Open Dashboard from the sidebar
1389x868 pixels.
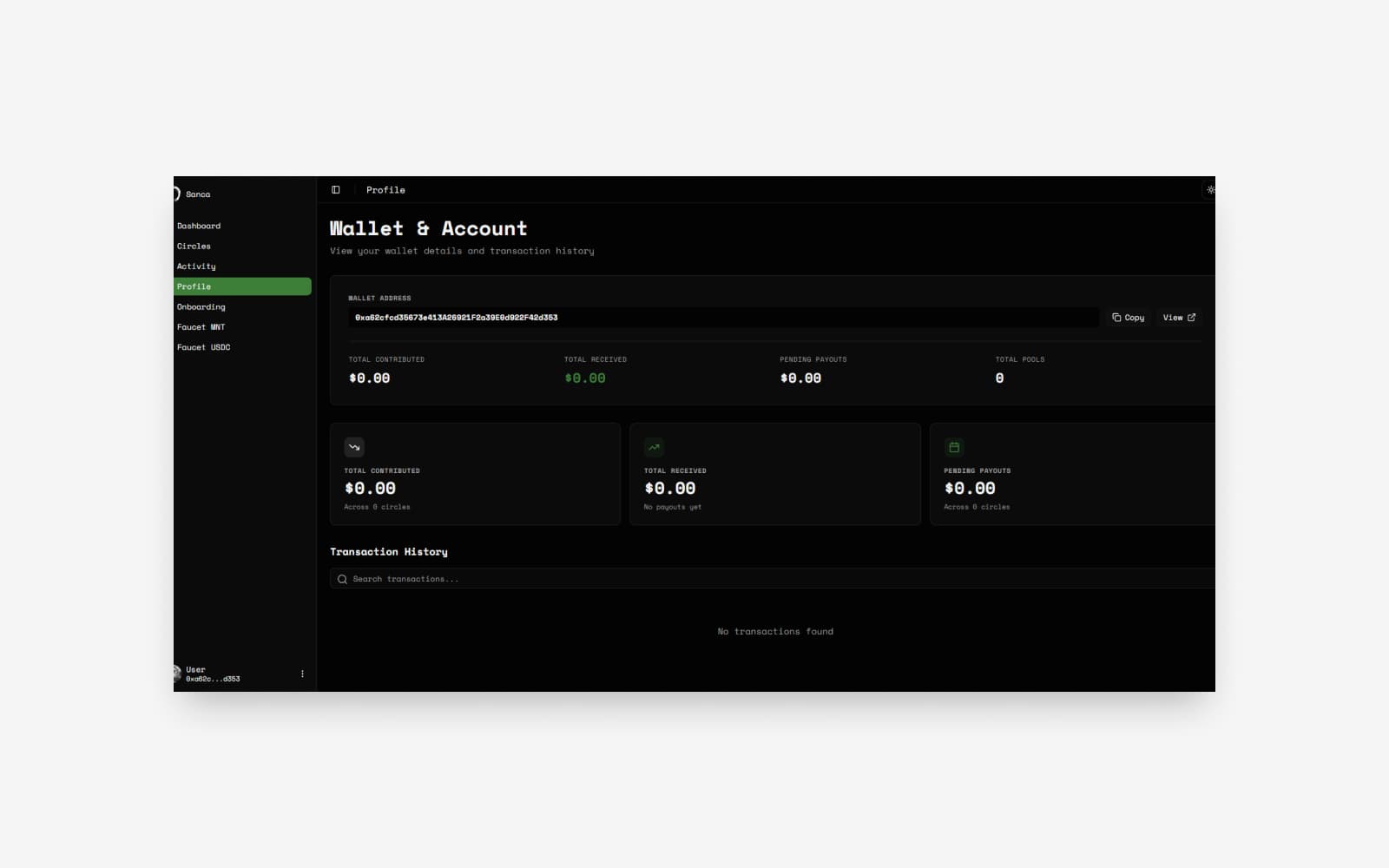[x=199, y=226]
